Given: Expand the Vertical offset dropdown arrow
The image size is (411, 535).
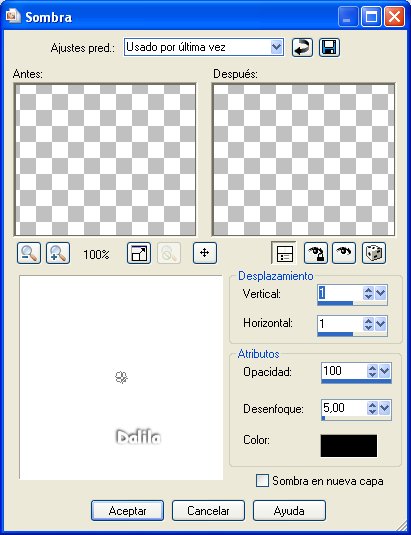Looking at the screenshot, I should (x=381, y=293).
